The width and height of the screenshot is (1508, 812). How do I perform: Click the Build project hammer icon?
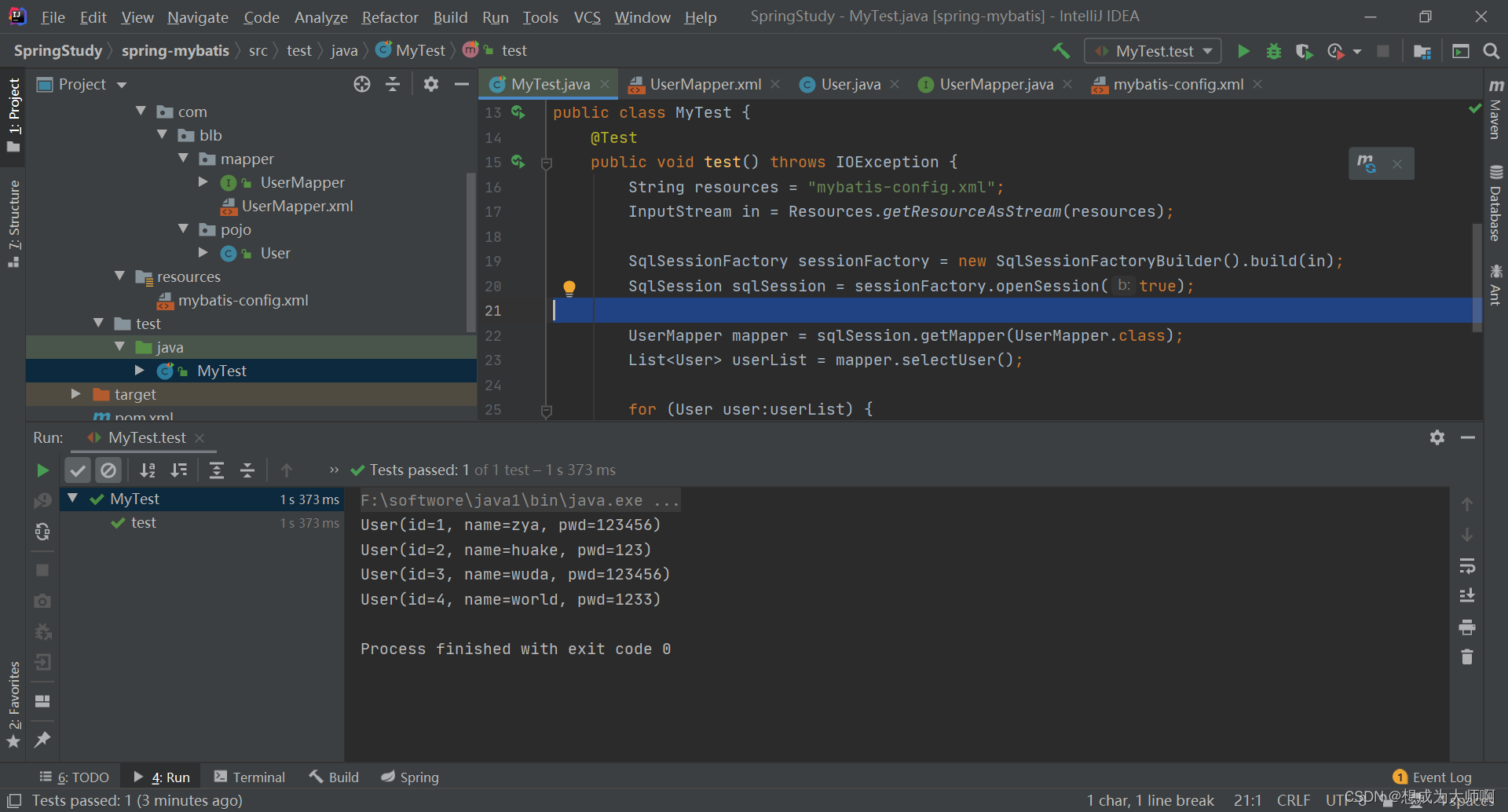click(x=1061, y=51)
